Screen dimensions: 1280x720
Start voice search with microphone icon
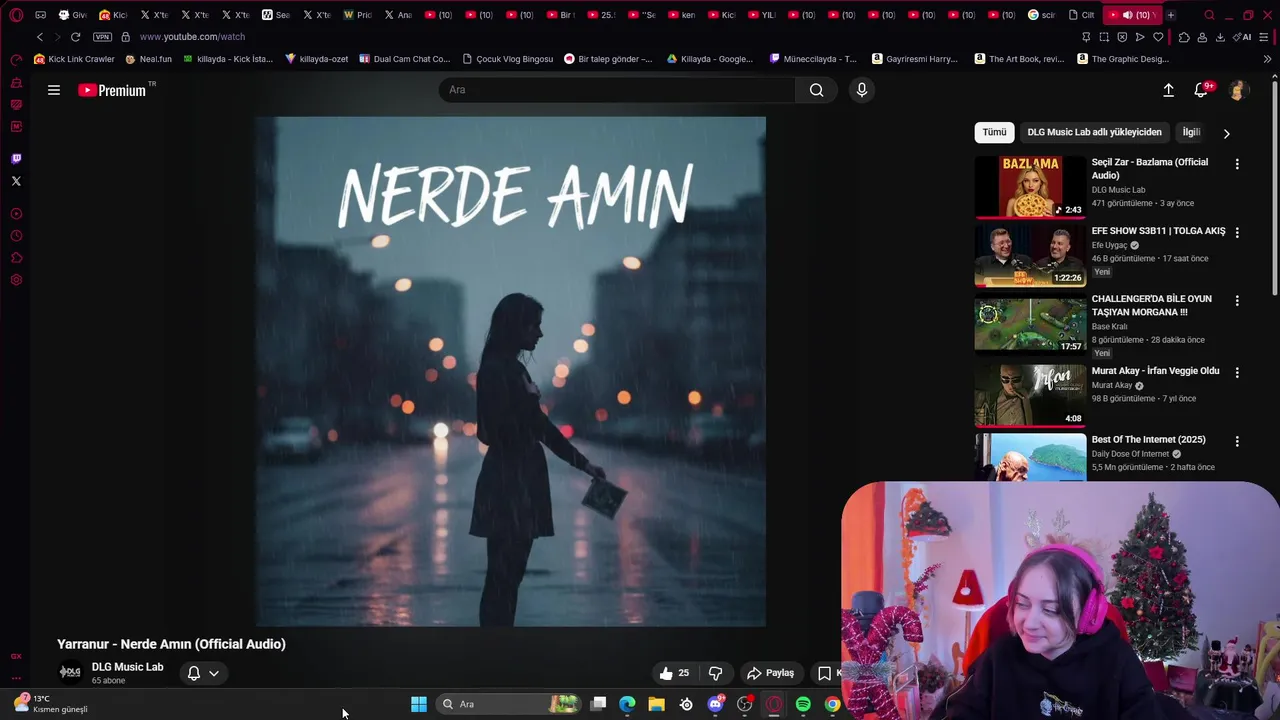pos(862,90)
